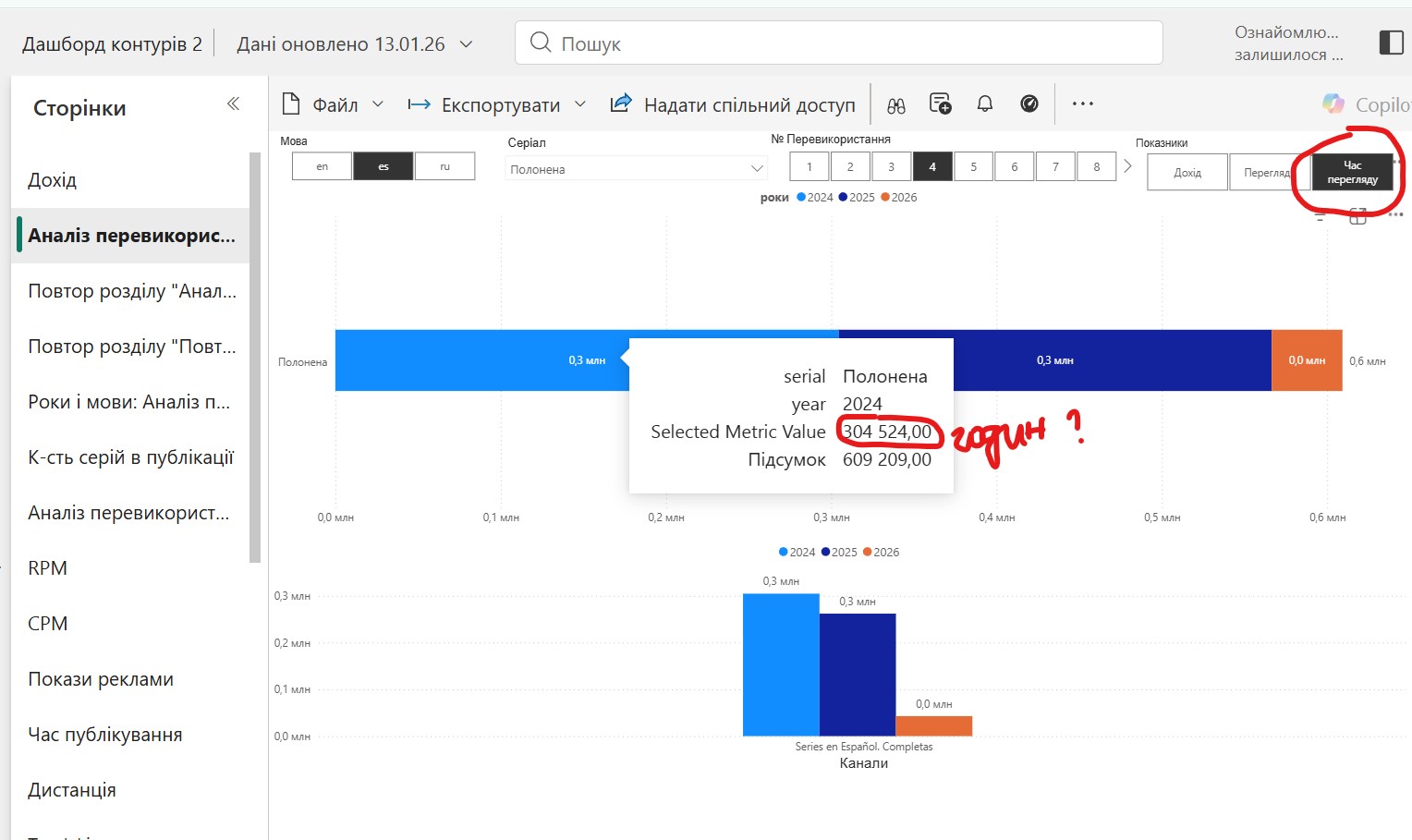Image resolution: width=1412 pixels, height=840 pixels.
Task: Click the share arrow icon
Action: 621,103
